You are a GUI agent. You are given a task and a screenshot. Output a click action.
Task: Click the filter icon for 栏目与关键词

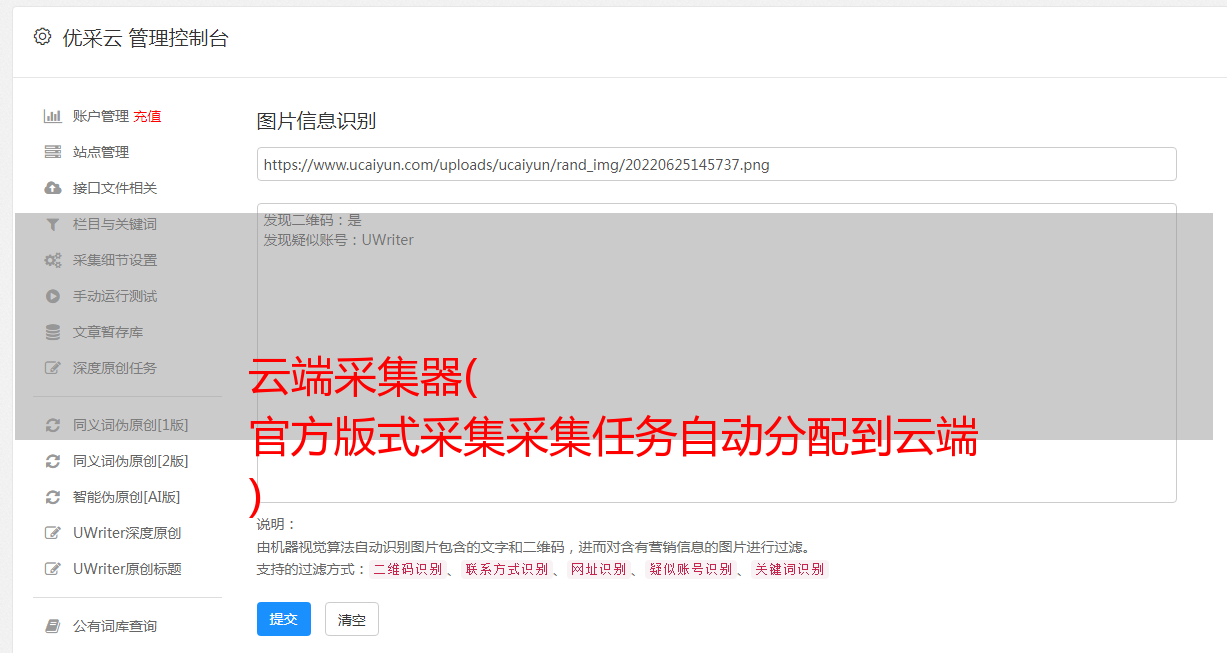53,224
